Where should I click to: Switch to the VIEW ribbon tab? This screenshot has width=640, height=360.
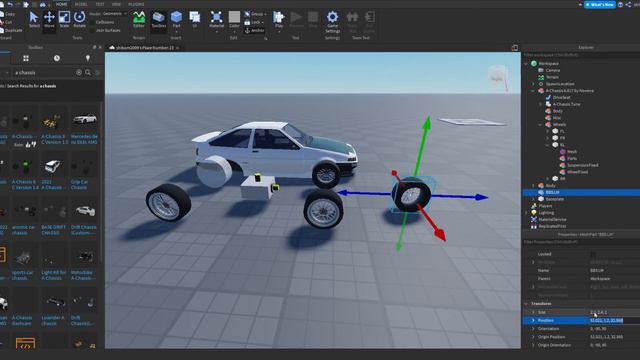coord(117,4)
